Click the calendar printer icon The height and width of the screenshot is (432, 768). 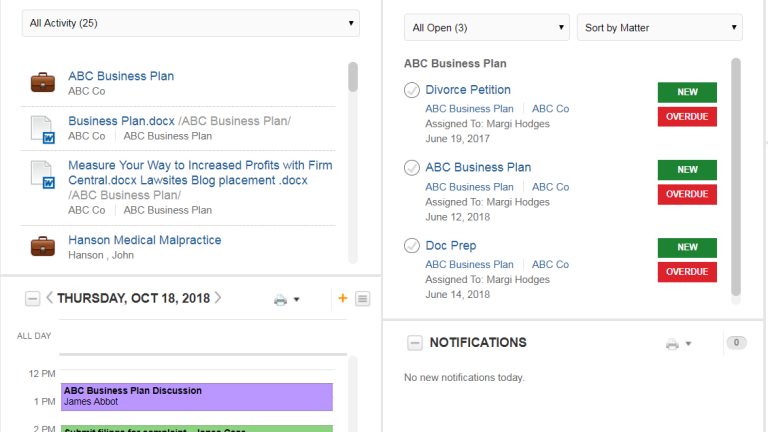click(x=281, y=299)
